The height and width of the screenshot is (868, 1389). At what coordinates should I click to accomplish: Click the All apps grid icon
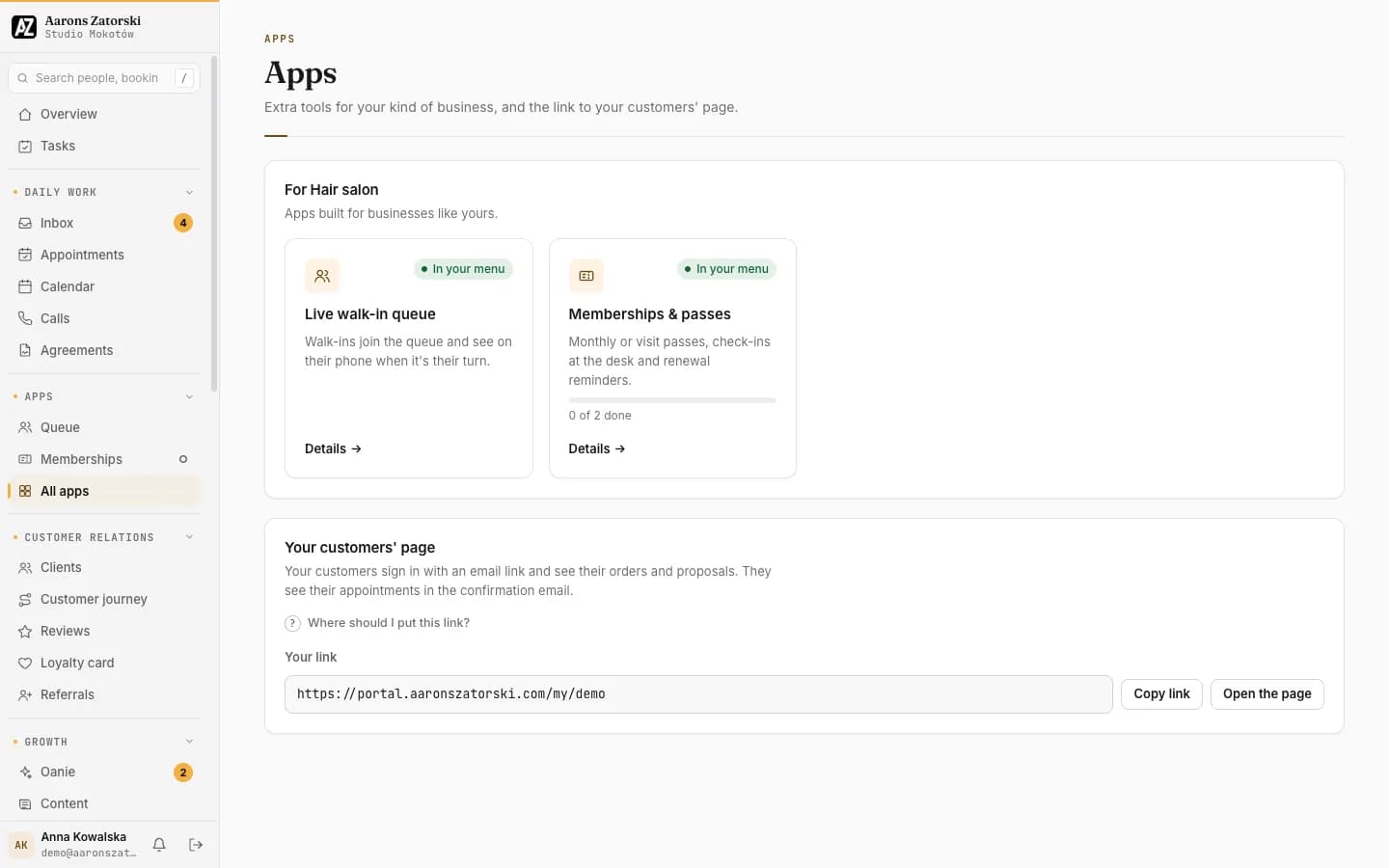25,492
